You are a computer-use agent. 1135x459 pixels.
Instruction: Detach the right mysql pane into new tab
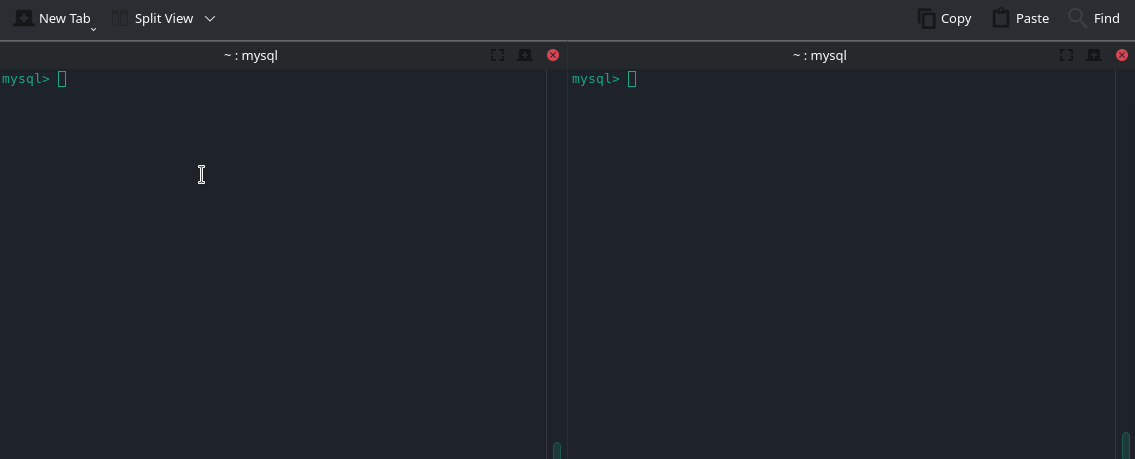point(1094,55)
